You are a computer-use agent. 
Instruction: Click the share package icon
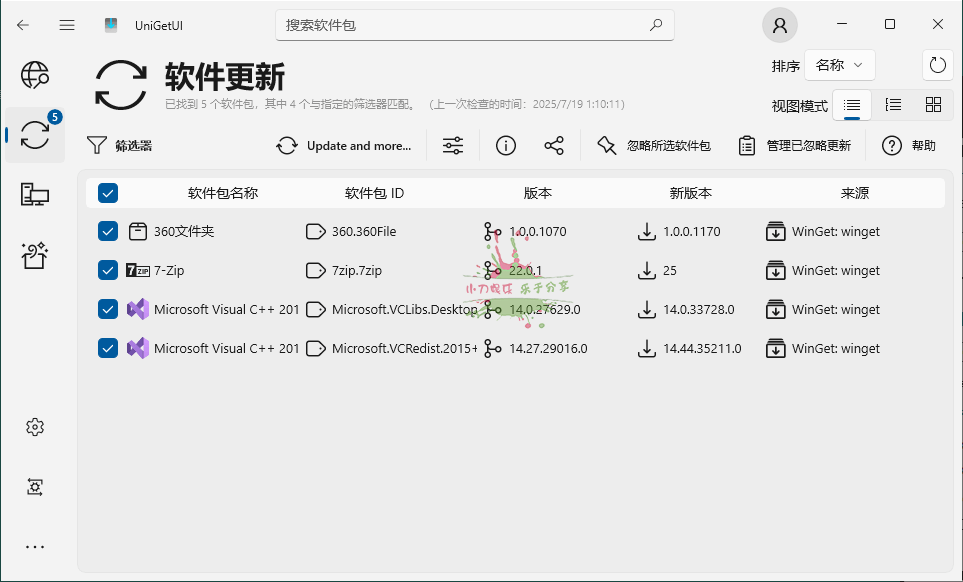(554, 146)
